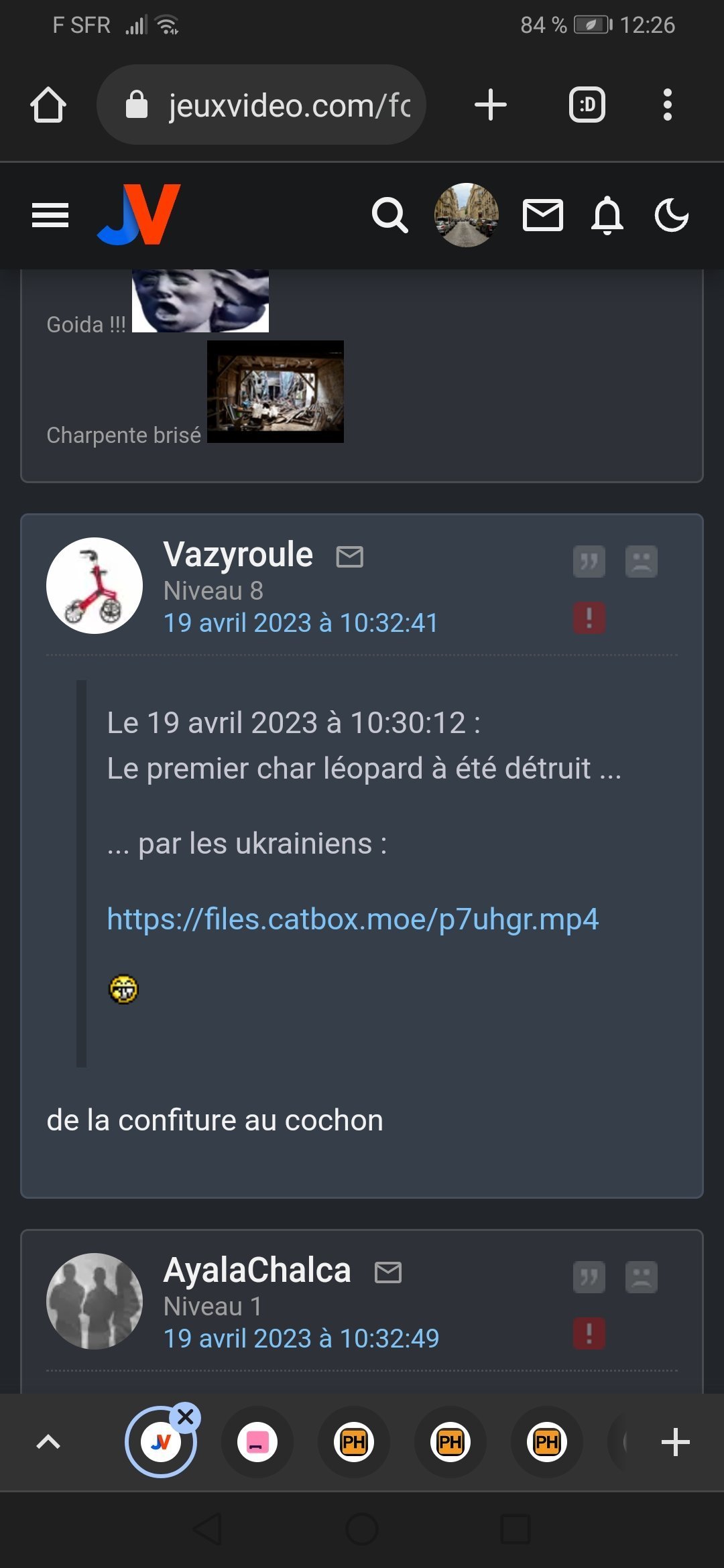724x1568 pixels.
Task: Tap the search magnifier icon
Action: tap(390, 215)
